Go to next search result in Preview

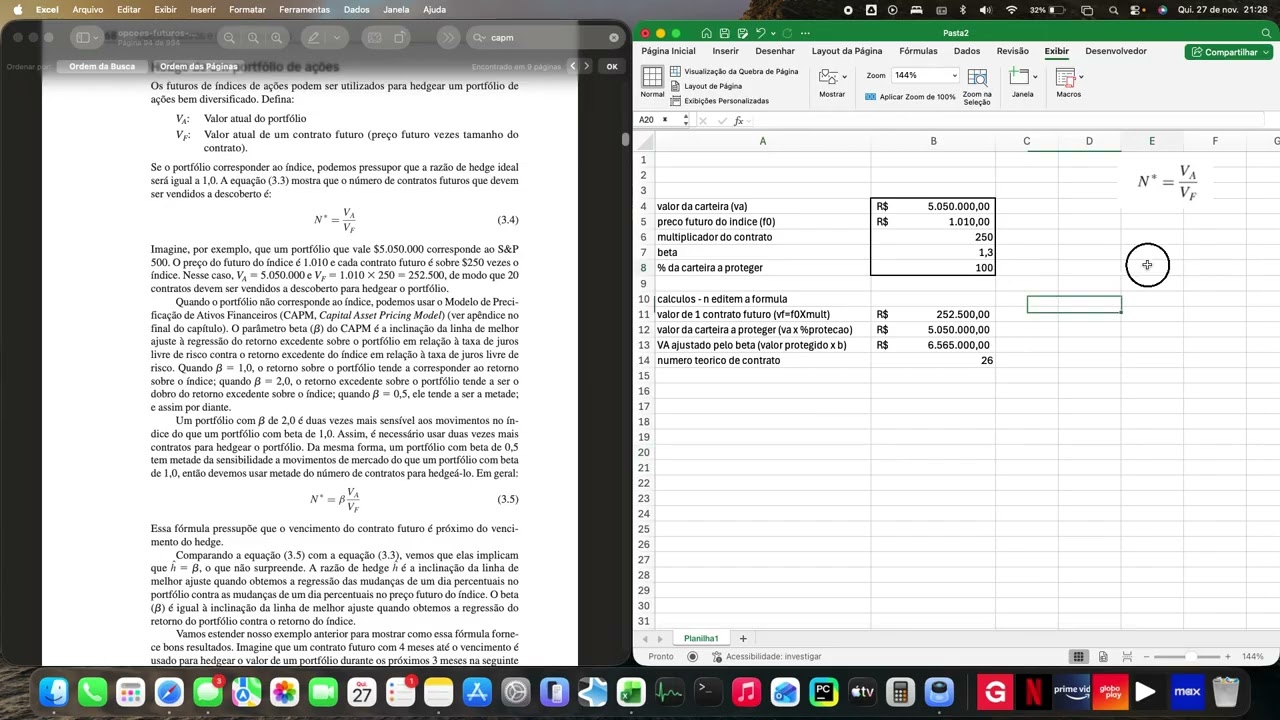(x=587, y=66)
